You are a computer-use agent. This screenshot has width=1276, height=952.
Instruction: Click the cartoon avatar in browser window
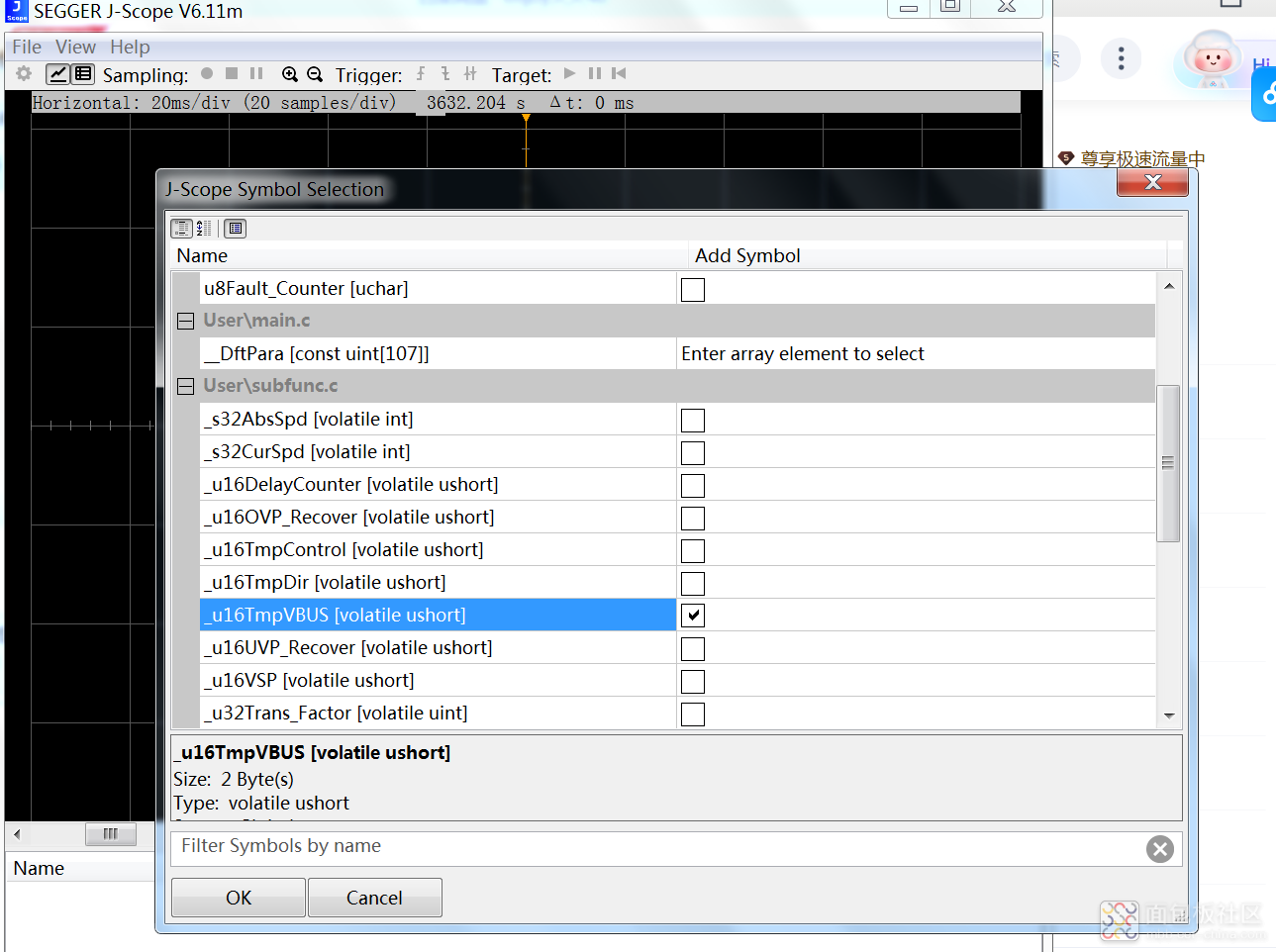1212,58
